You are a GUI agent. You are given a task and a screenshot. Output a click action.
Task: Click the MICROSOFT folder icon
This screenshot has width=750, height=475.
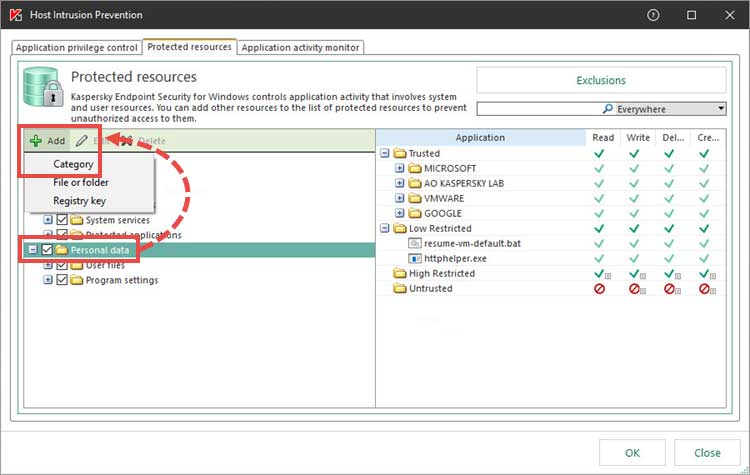click(x=415, y=168)
